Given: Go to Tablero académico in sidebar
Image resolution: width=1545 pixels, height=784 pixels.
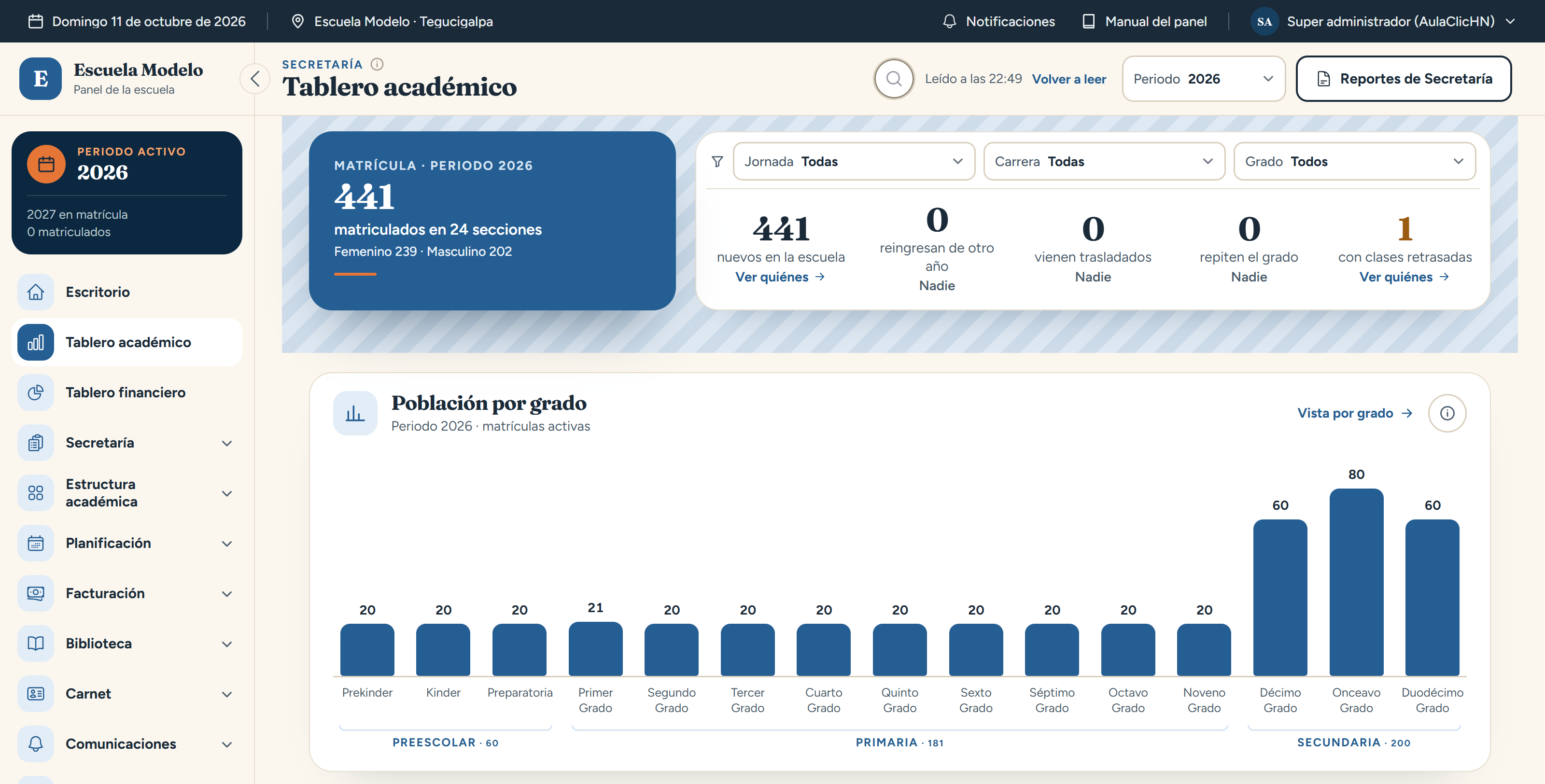Looking at the screenshot, I should pos(126,342).
